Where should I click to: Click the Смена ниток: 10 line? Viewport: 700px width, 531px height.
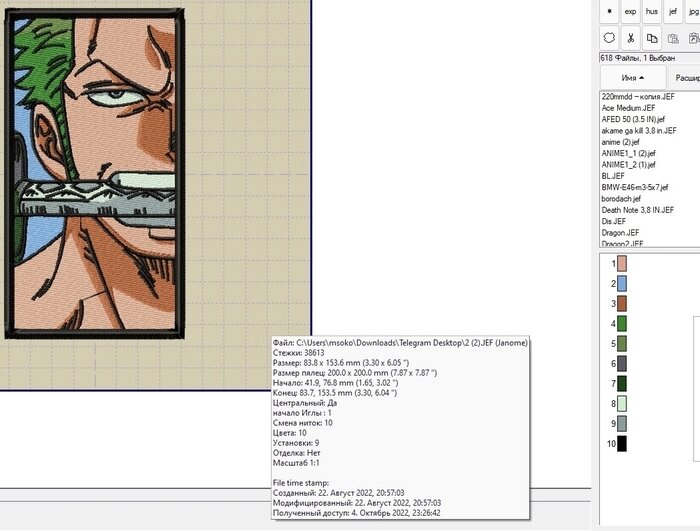click(x=303, y=423)
